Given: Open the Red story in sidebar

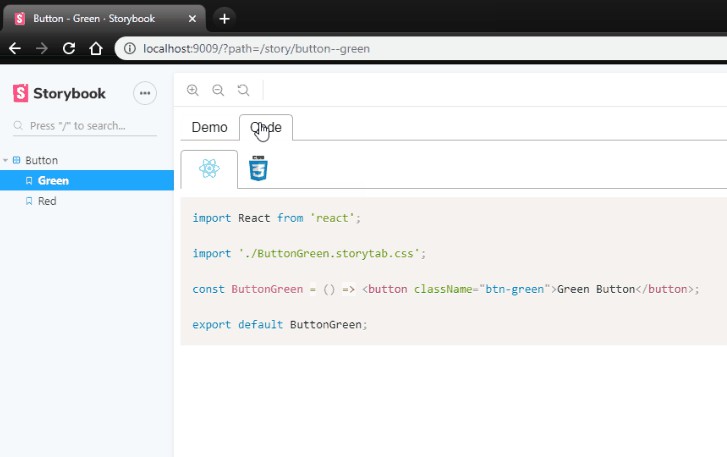Looking at the screenshot, I should coord(47,201).
